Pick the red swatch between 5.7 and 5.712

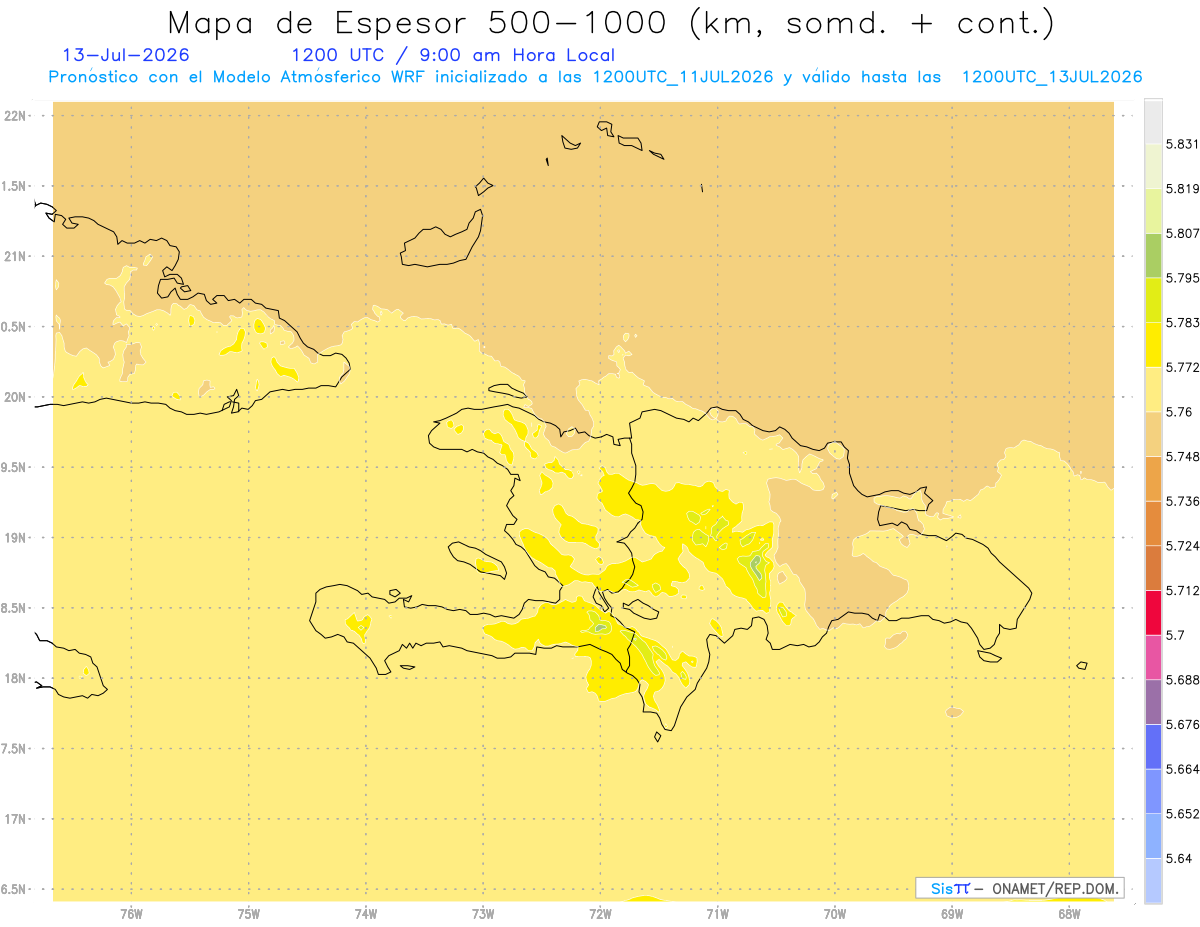coord(1153,612)
